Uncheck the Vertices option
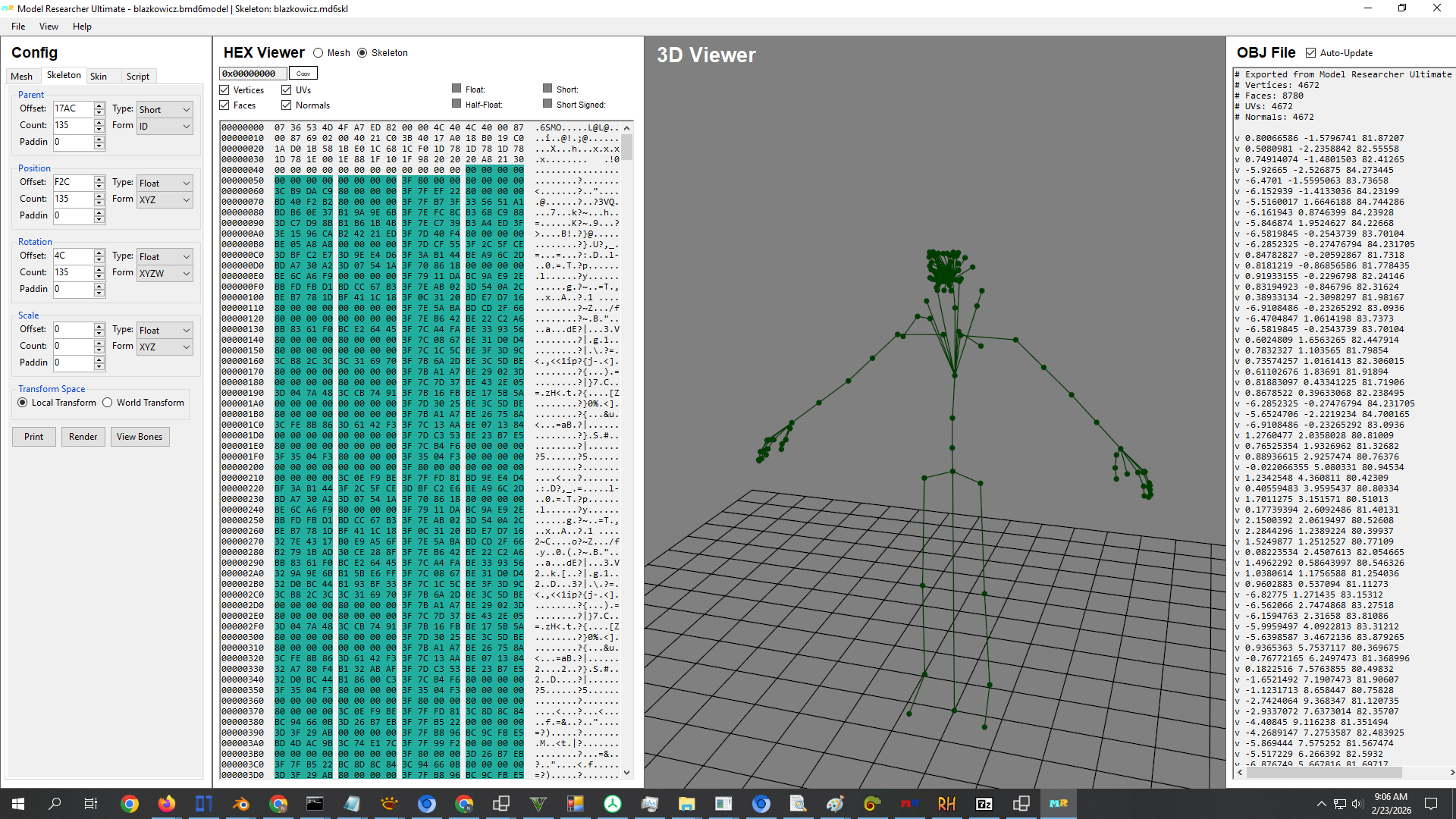1456x819 pixels. (x=224, y=89)
